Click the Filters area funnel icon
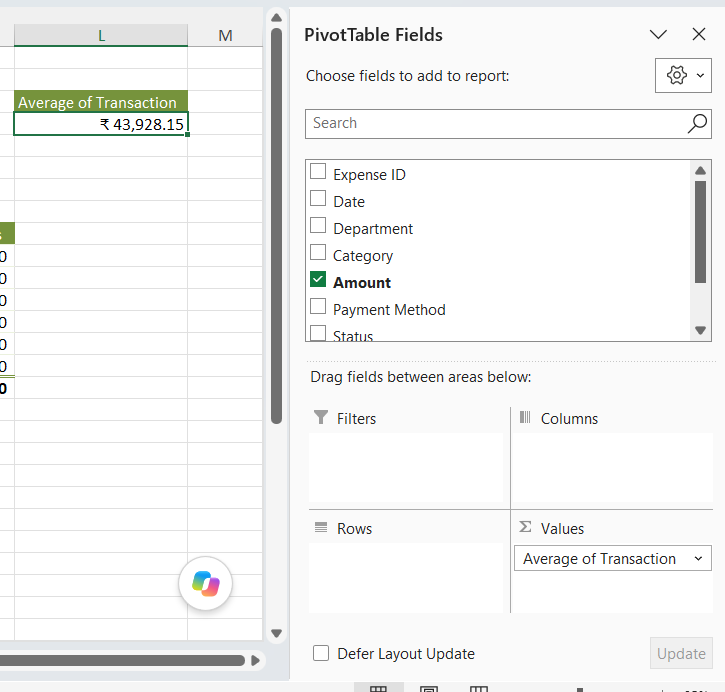Screen dimensions: 725x692 pyautogui.click(x=320, y=417)
